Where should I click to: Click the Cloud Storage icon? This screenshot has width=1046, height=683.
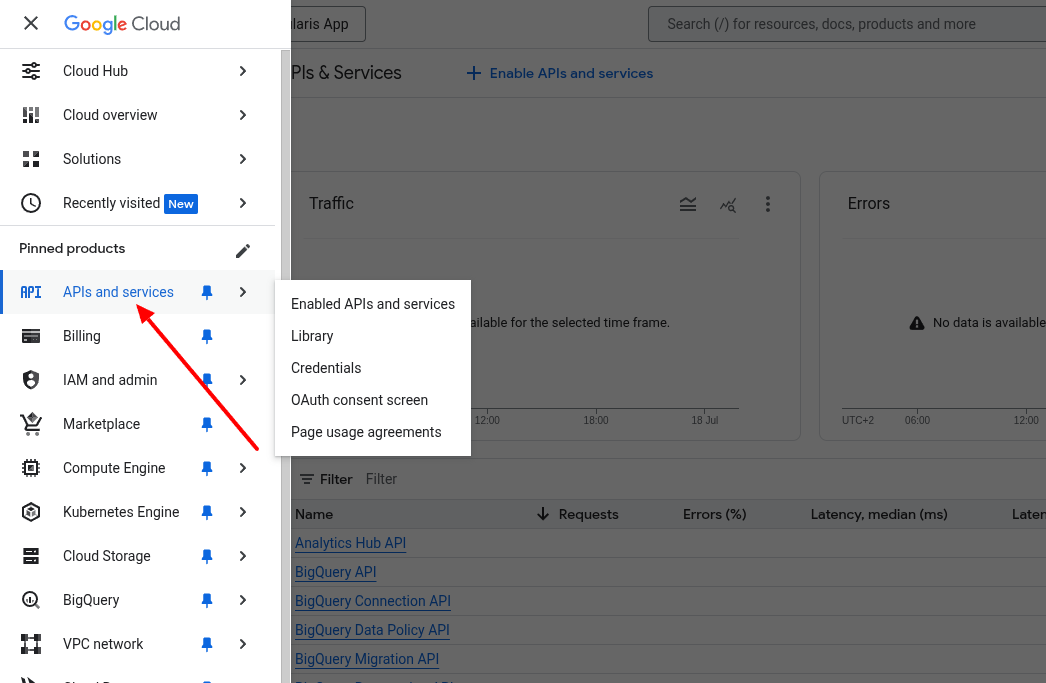click(x=31, y=556)
